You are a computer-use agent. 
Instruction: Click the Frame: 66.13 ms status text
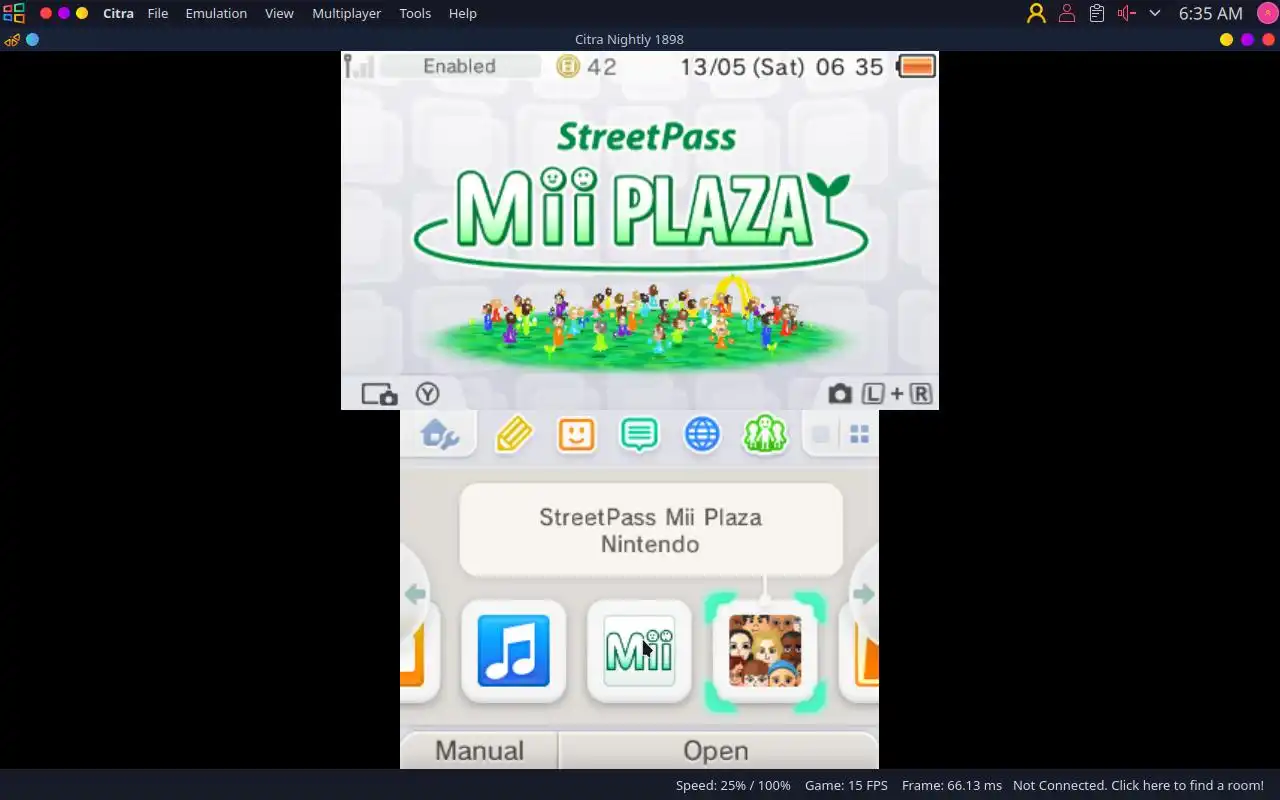[x=951, y=785]
